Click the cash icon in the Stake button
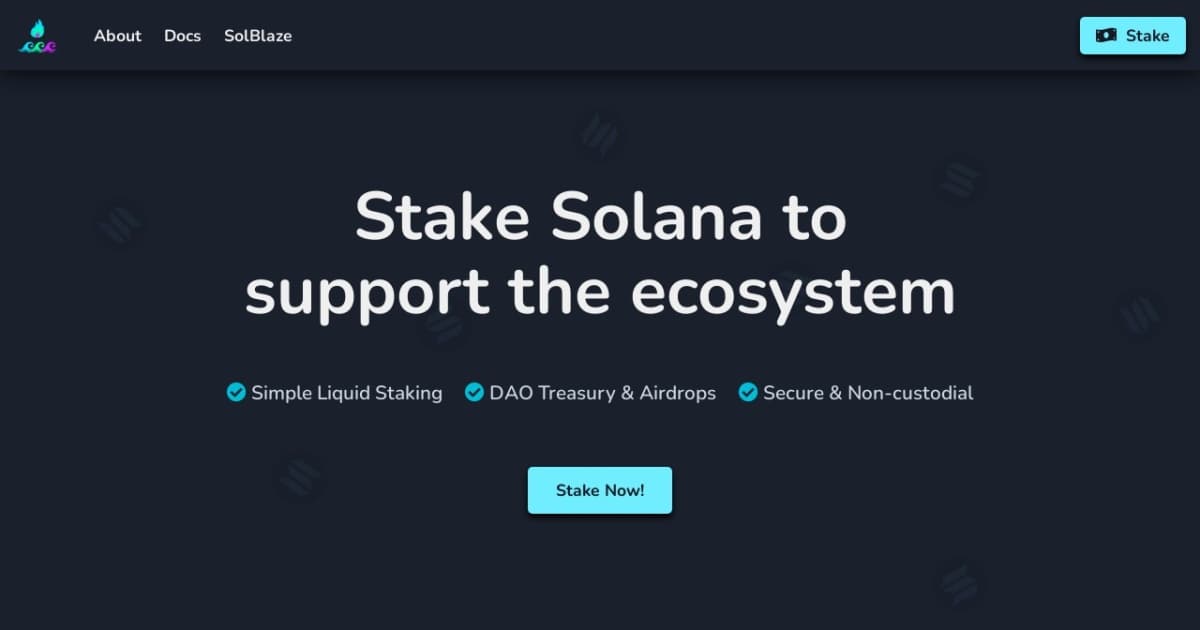Viewport: 1200px width, 630px height. point(1106,36)
